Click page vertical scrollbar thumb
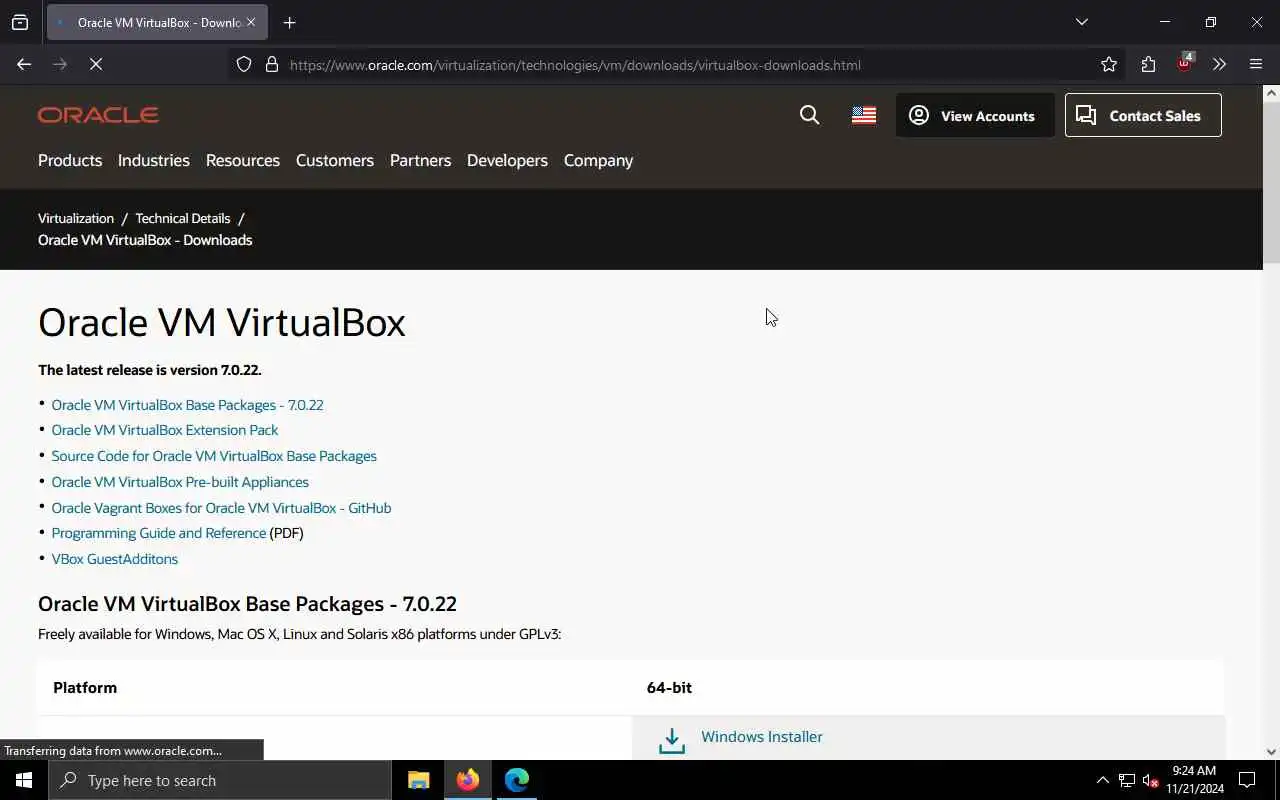 (x=1271, y=183)
